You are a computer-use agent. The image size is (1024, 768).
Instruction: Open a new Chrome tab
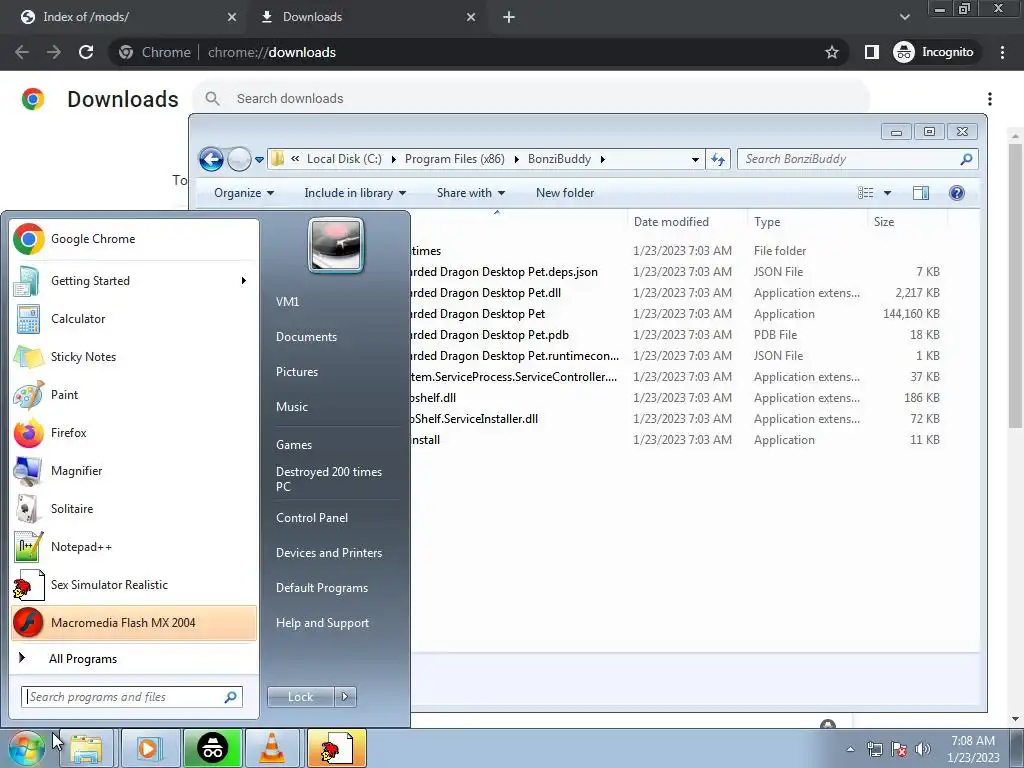tap(509, 17)
